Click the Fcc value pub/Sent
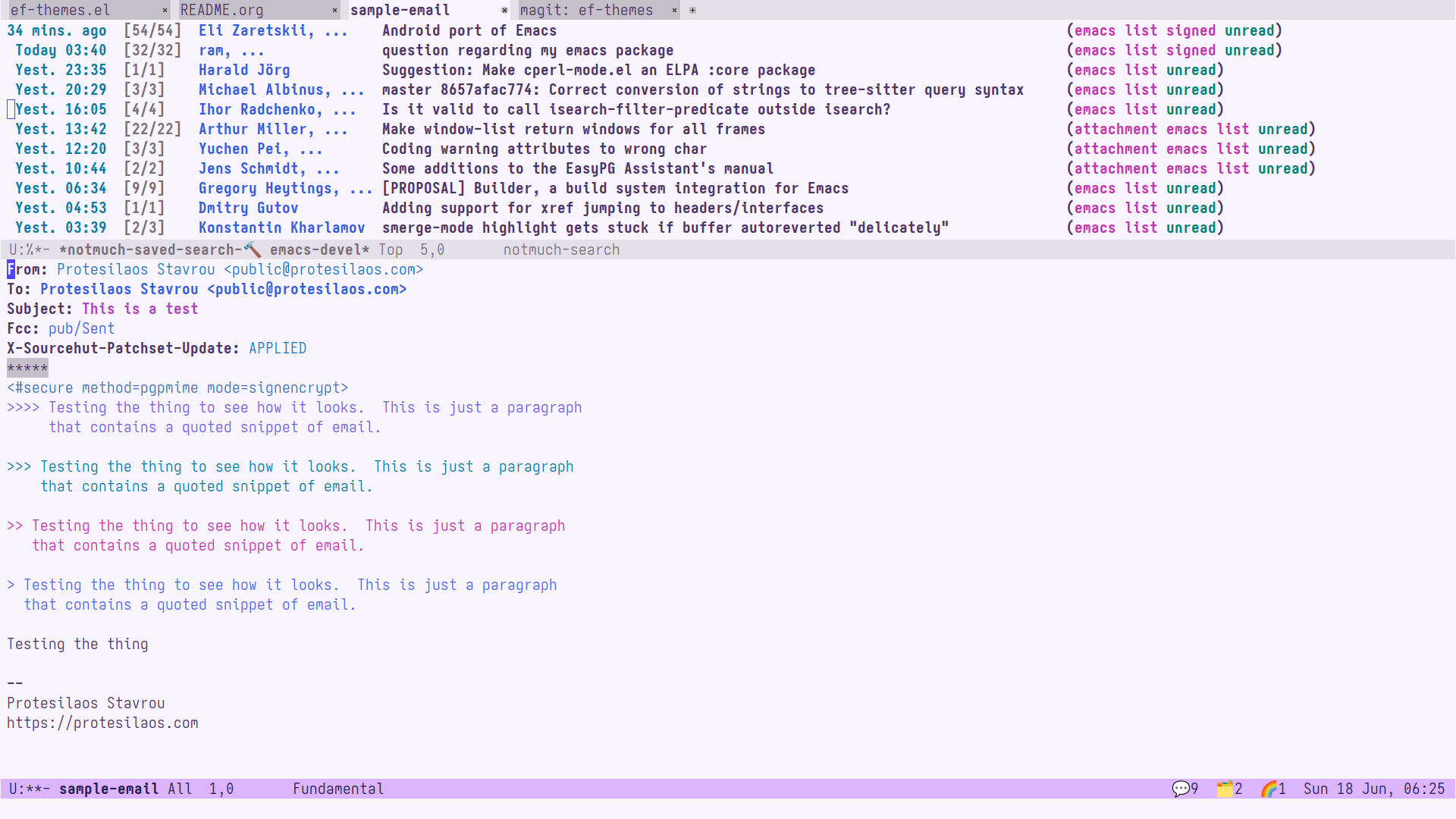The height and width of the screenshot is (819, 1456). (82, 328)
